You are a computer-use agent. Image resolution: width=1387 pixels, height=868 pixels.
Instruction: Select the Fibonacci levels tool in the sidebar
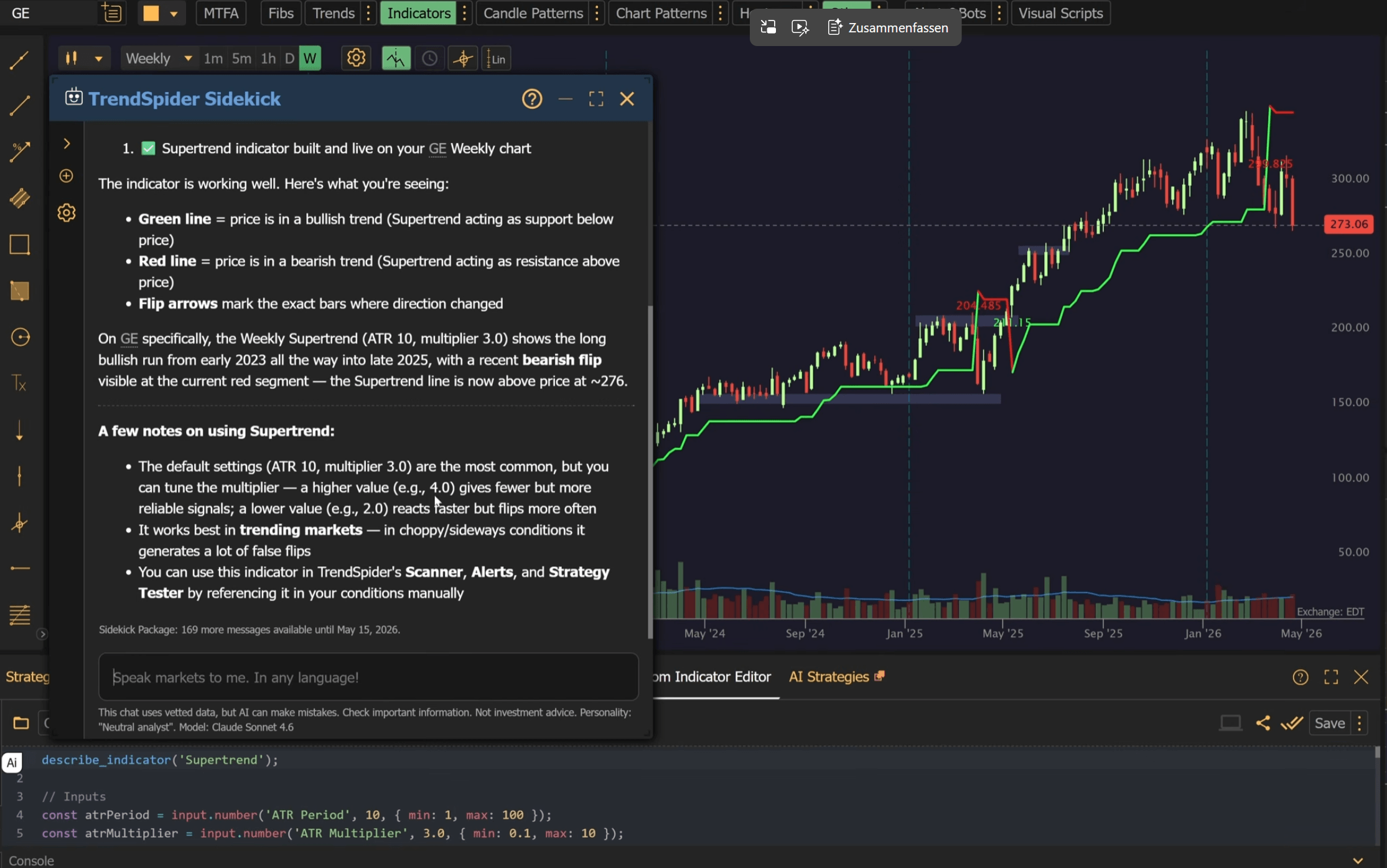click(19, 615)
